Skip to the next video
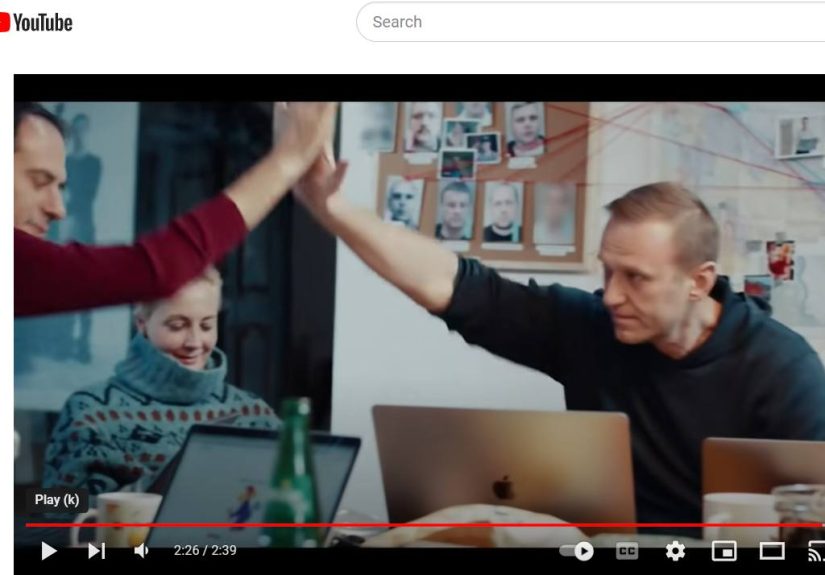This screenshot has width=825, height=575. pos(96,550)
